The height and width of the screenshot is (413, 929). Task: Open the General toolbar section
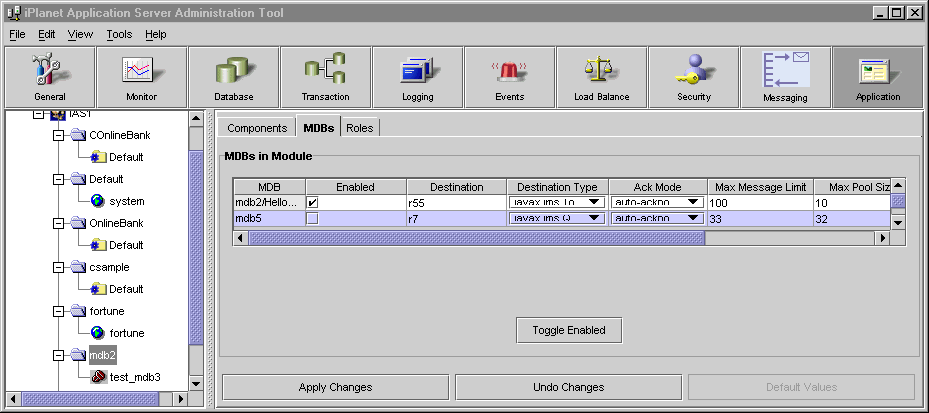tap(50, 77)
